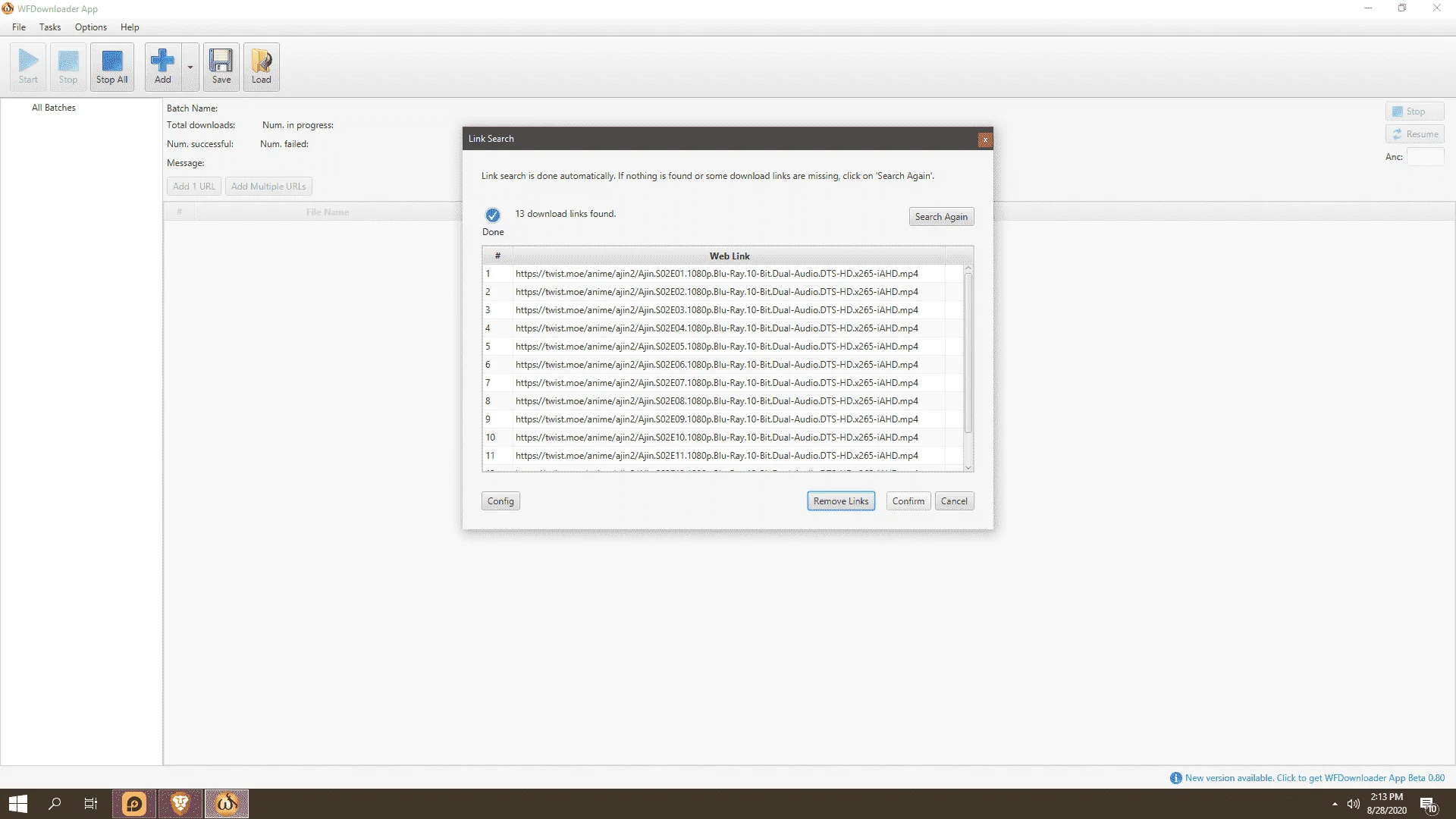Click the blue Done checkmark icon
Viewport: 1456px width, 819px height.
pyautogui.click(x=493, y=215)
